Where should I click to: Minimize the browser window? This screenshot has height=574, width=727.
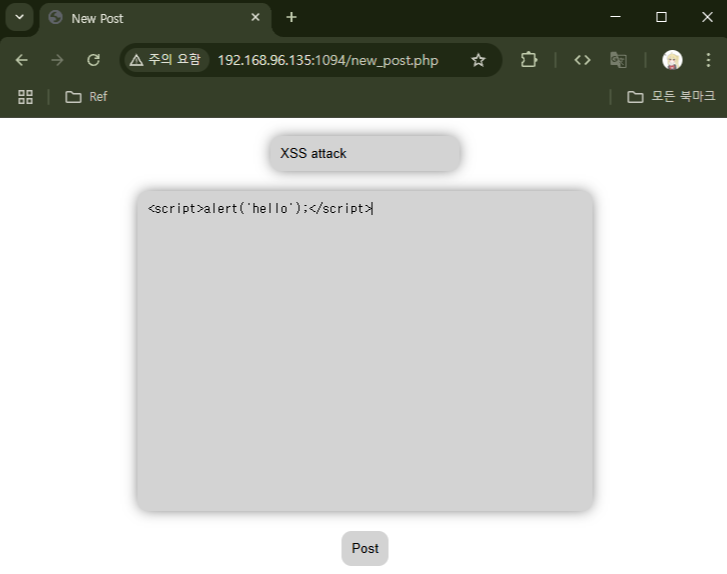click(615, 17)
